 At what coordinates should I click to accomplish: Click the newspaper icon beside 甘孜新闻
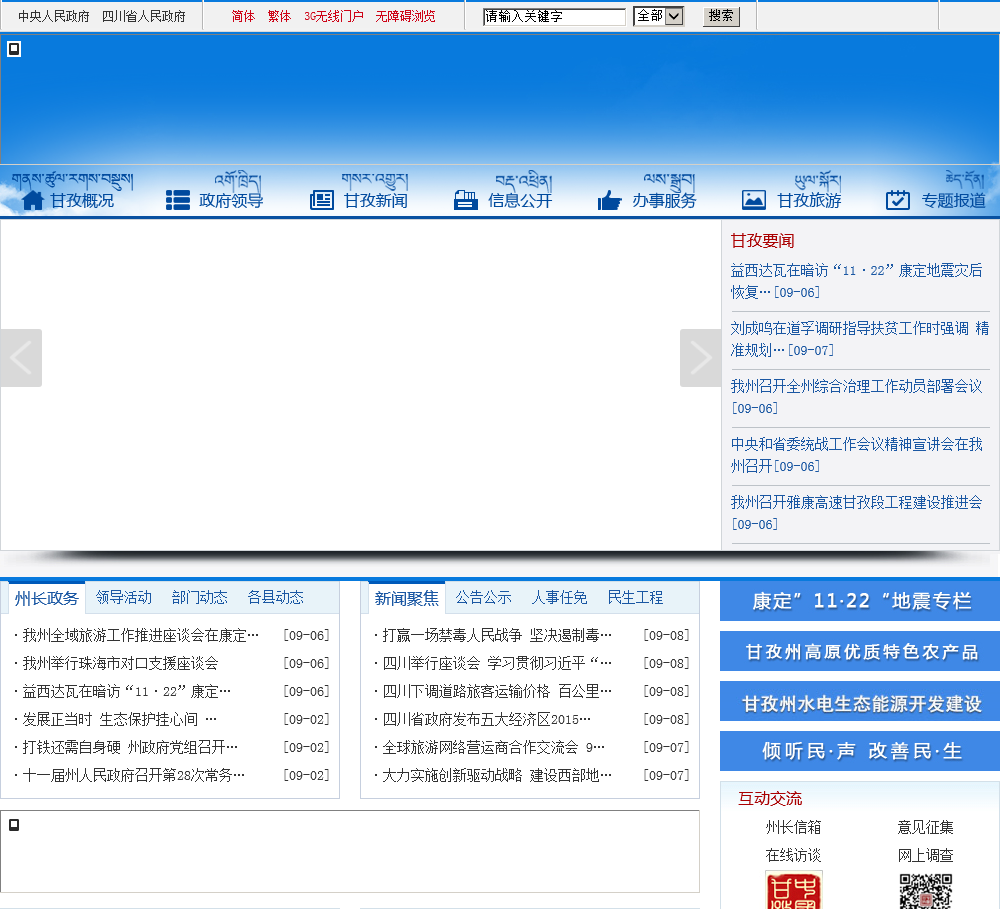[322, 200]
